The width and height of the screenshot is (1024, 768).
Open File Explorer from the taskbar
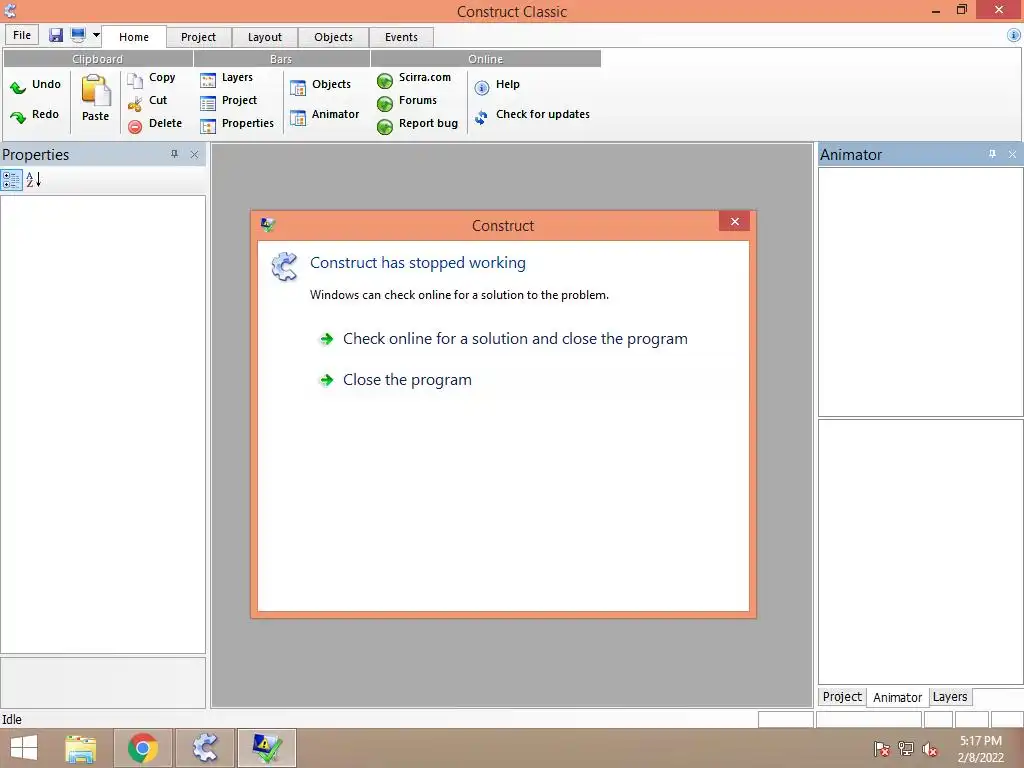81,748
